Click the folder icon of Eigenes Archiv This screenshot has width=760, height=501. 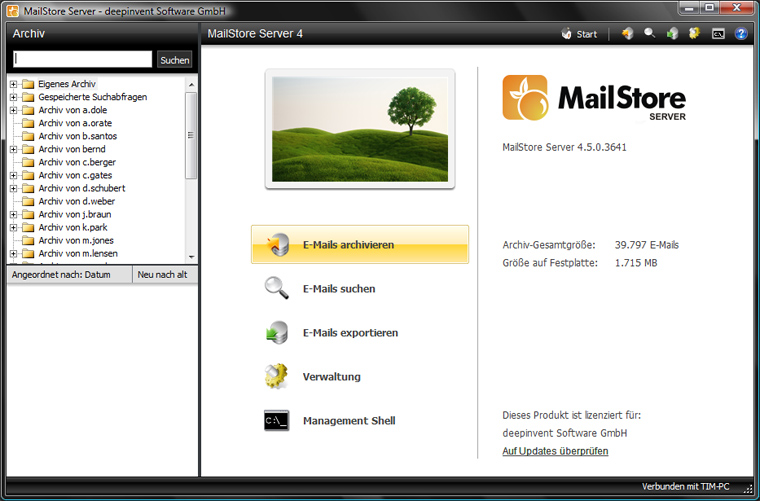pos(28,84)
